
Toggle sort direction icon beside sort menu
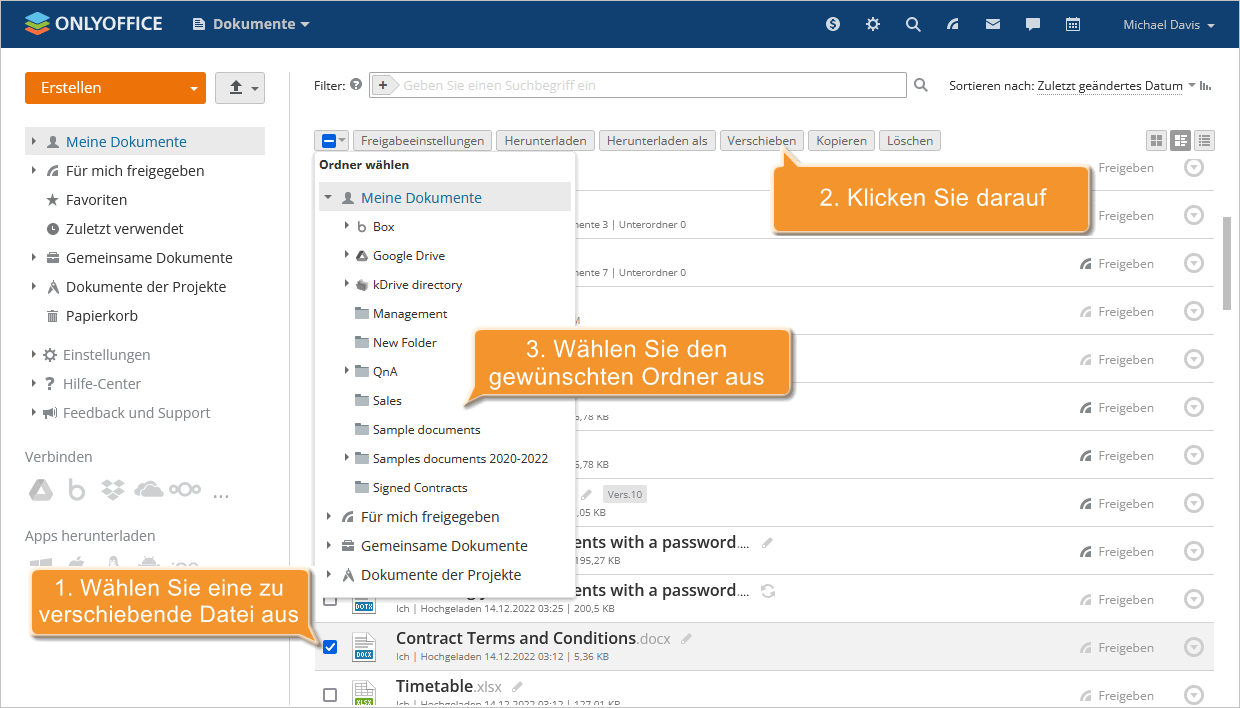pos(1205,85)
